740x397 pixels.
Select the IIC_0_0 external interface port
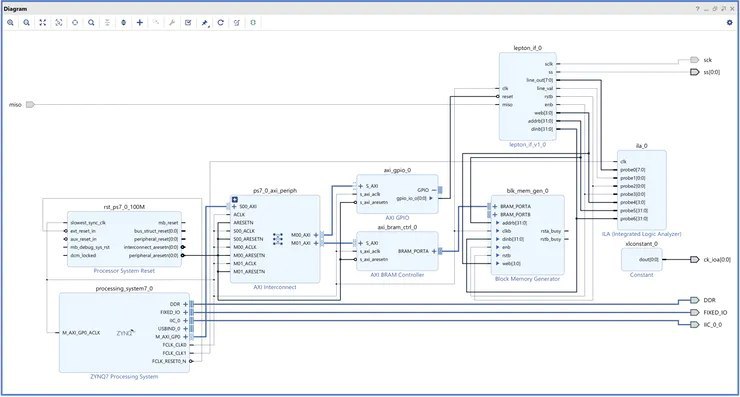click(694, 325)
